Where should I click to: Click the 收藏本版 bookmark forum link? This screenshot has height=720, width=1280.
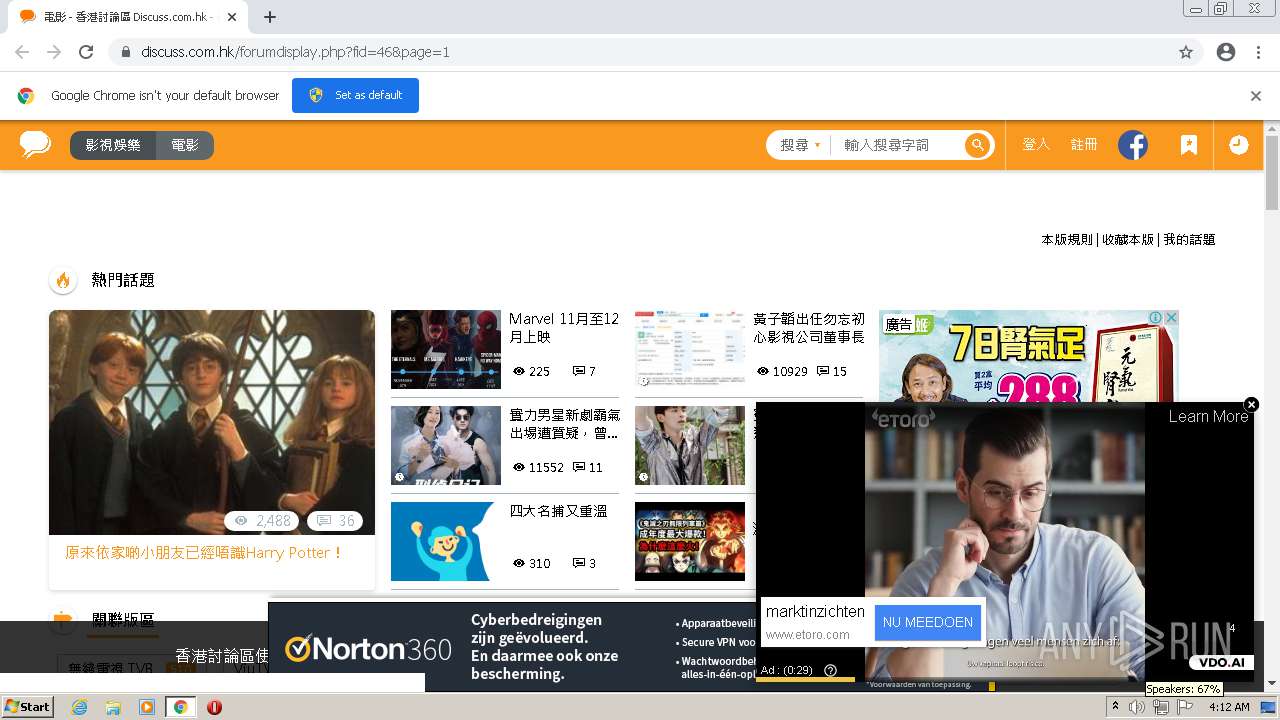point(1128,240)
